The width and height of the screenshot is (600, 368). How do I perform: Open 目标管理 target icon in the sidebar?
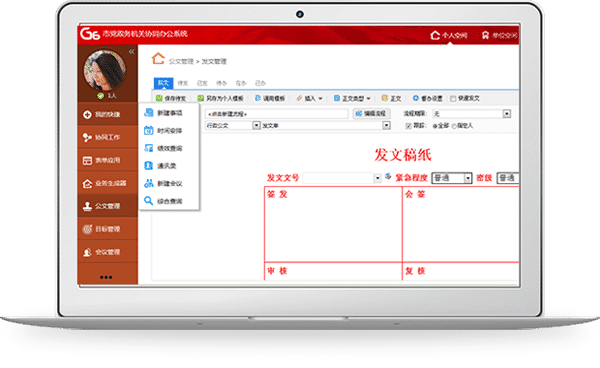tap(87, 229)
